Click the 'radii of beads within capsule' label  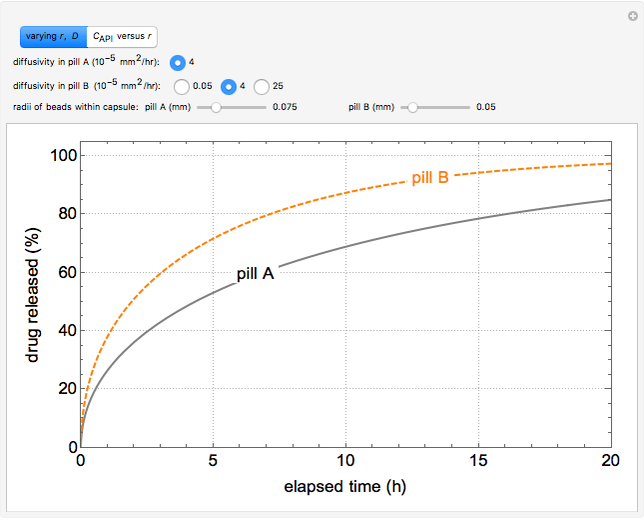click(x=76, y=107)
